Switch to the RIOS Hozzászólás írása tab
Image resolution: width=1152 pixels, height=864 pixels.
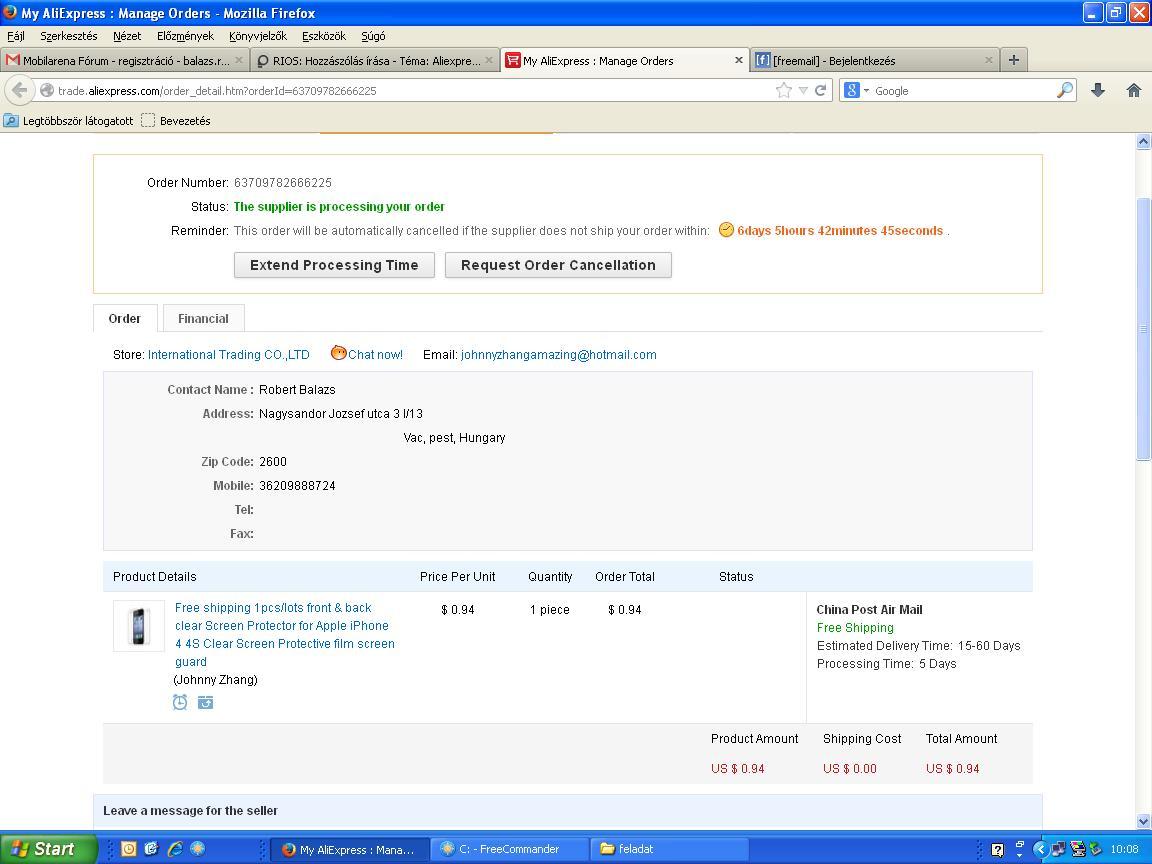click(375, 60)
